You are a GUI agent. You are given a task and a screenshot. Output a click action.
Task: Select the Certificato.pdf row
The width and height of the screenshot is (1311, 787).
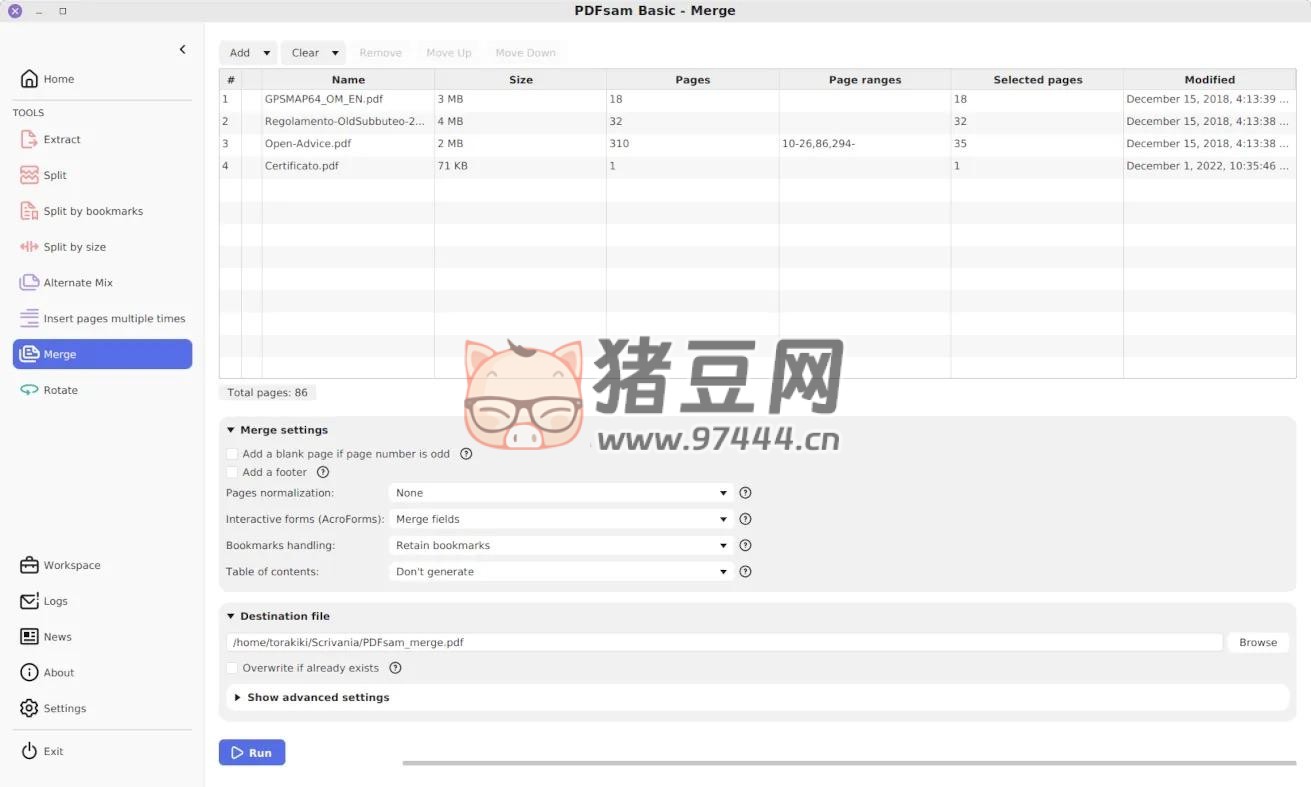pos(758,166)
